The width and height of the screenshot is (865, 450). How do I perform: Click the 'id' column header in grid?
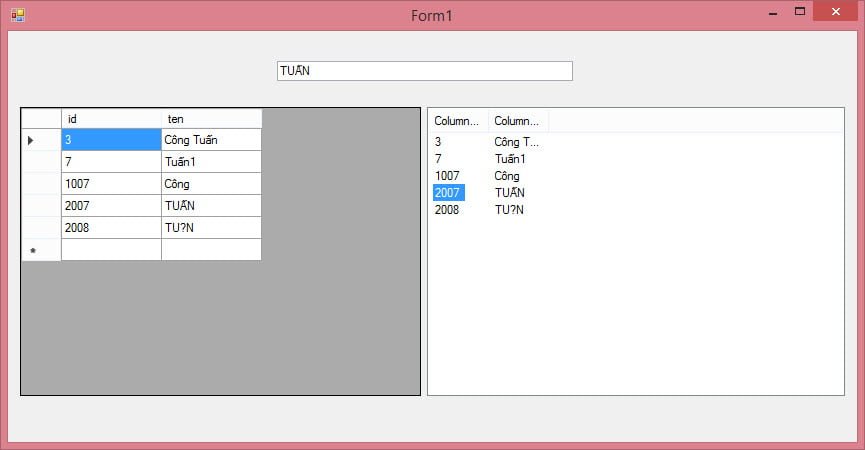click(111, 119)
